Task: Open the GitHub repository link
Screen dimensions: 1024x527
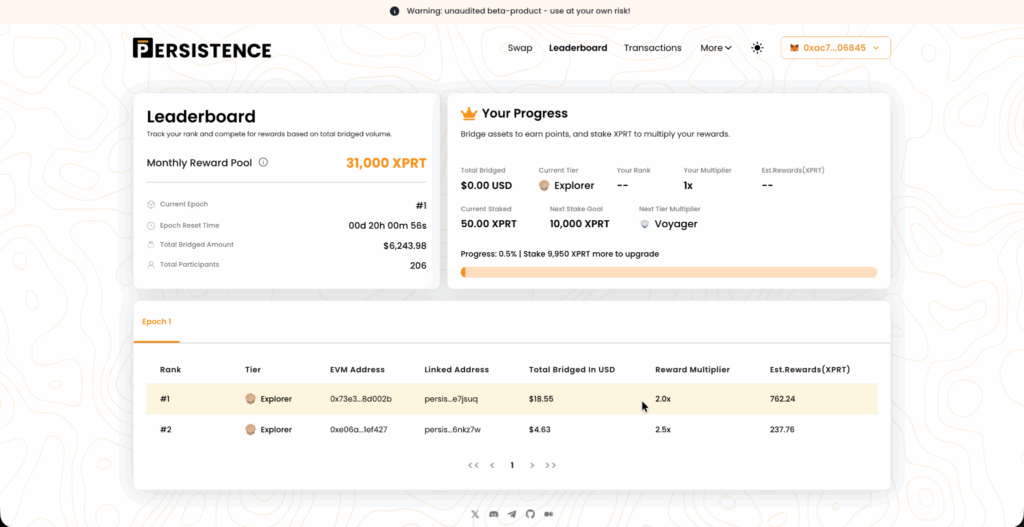Action: pos(530,514)
